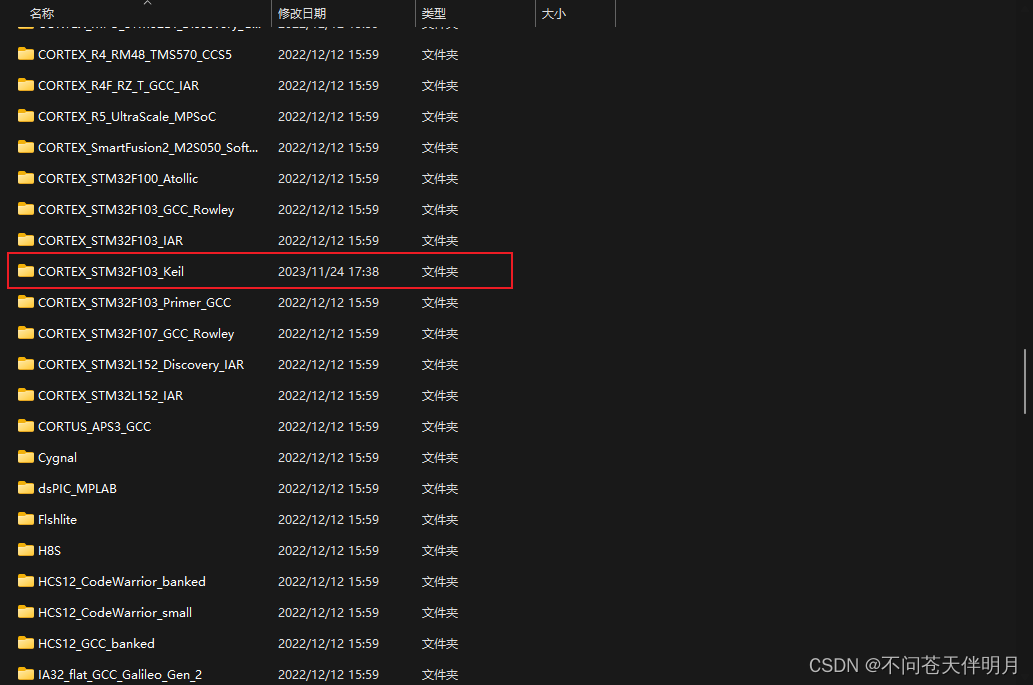Select the HCS12_GCC_banked folder name
The height and width of the screenshot is (685, 1033).
coord(96,643)
